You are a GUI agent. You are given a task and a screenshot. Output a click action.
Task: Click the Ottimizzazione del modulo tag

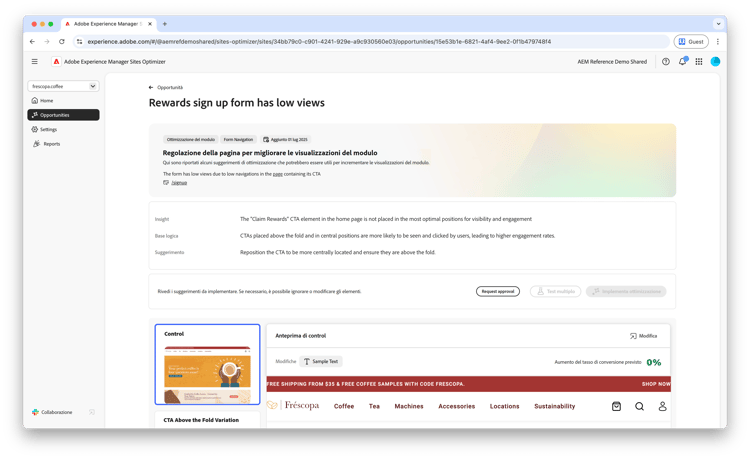point(191,140)
